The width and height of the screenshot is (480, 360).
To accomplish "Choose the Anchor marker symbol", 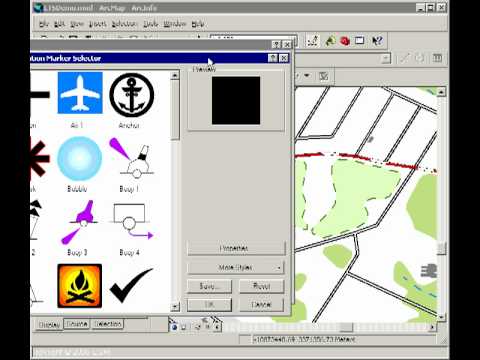I will click(x=132, y=95).
